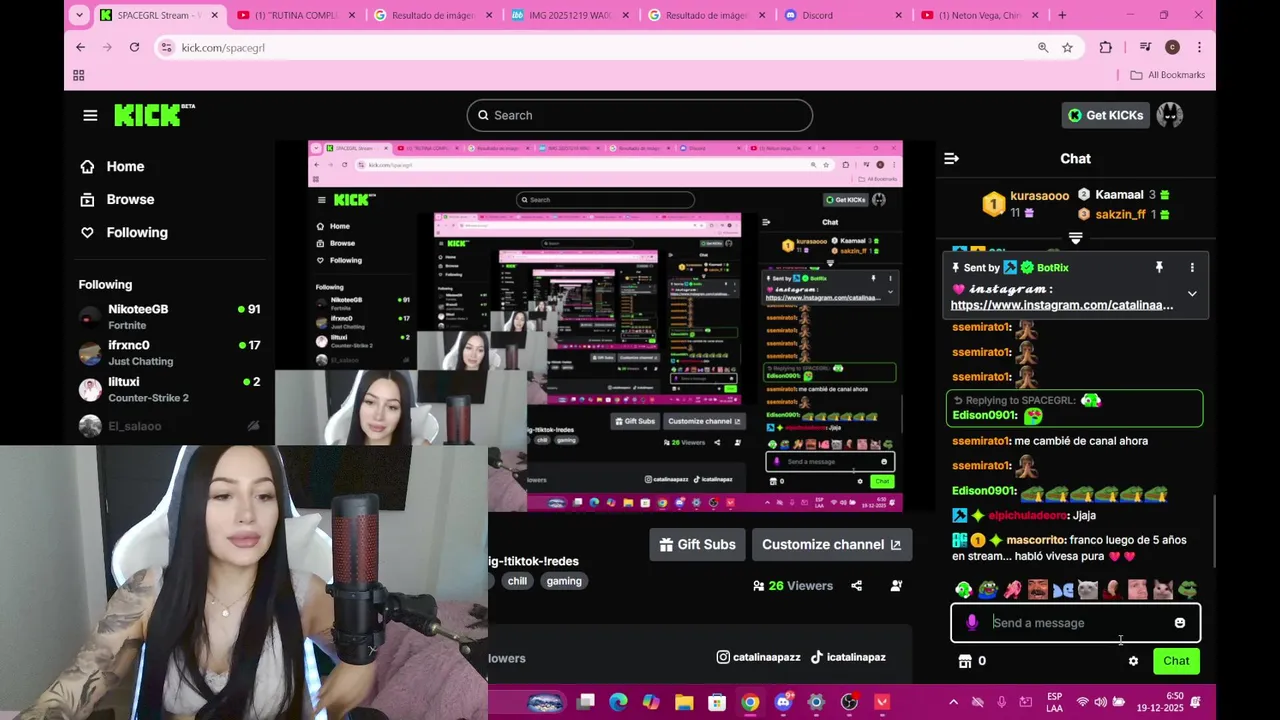Image resolution: width=1280 pixels, height=720 pixels.
Task: Collapse the gift leaderboard handle
Action: click(1075, 239)
